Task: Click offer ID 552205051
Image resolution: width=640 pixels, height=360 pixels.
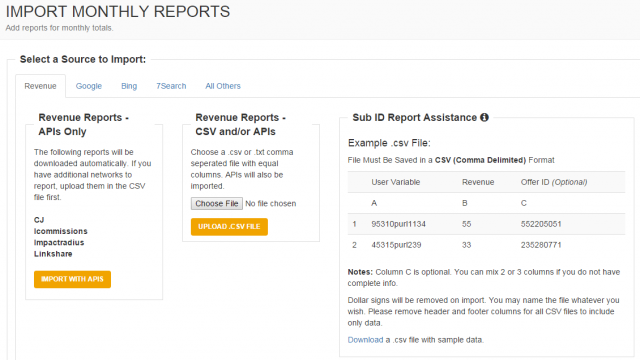Action: tap(541, 224)
